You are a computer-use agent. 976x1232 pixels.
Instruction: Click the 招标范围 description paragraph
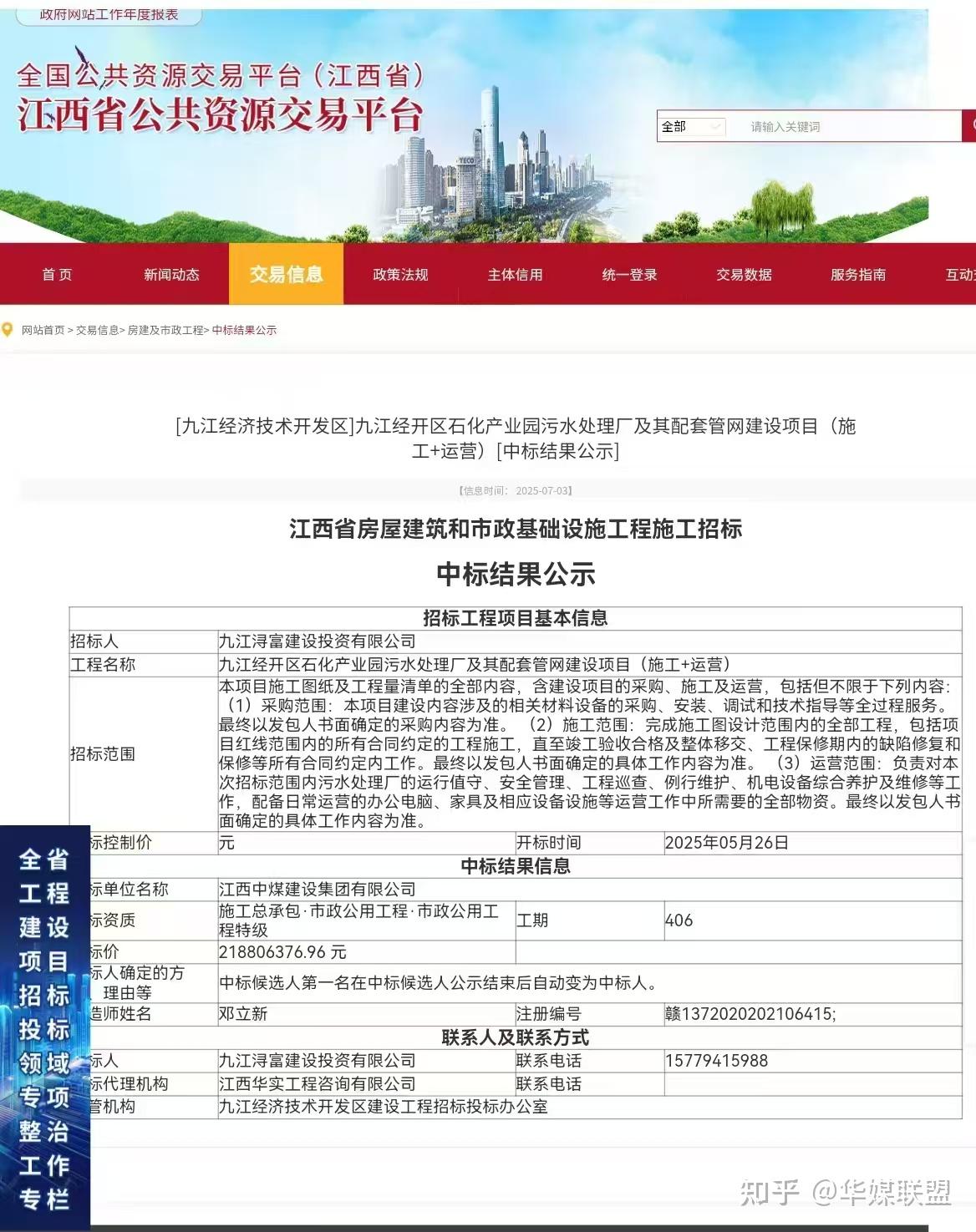[x=589, y=753]
